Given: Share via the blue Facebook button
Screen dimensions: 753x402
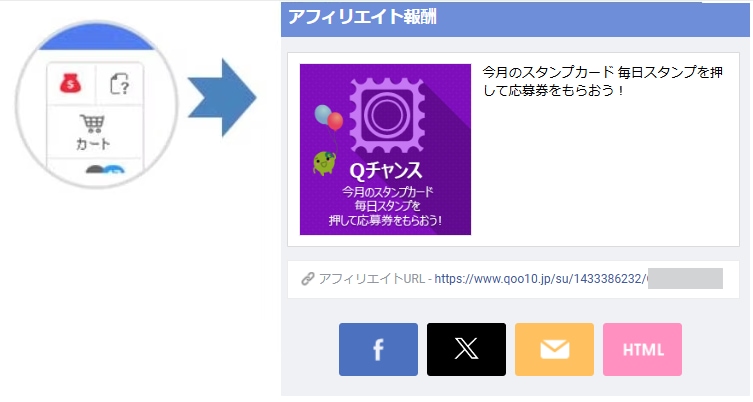Looking at the screenshot, I should (x=378, y=350).
